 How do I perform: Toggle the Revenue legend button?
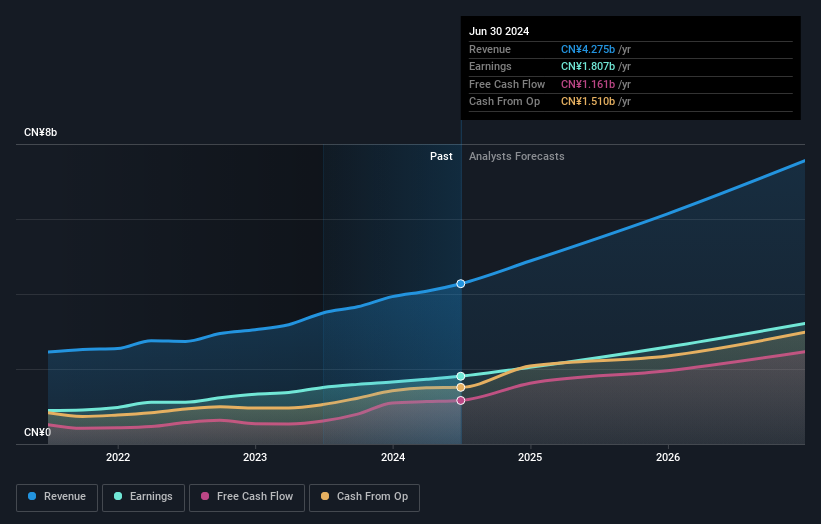pos(57,497)
